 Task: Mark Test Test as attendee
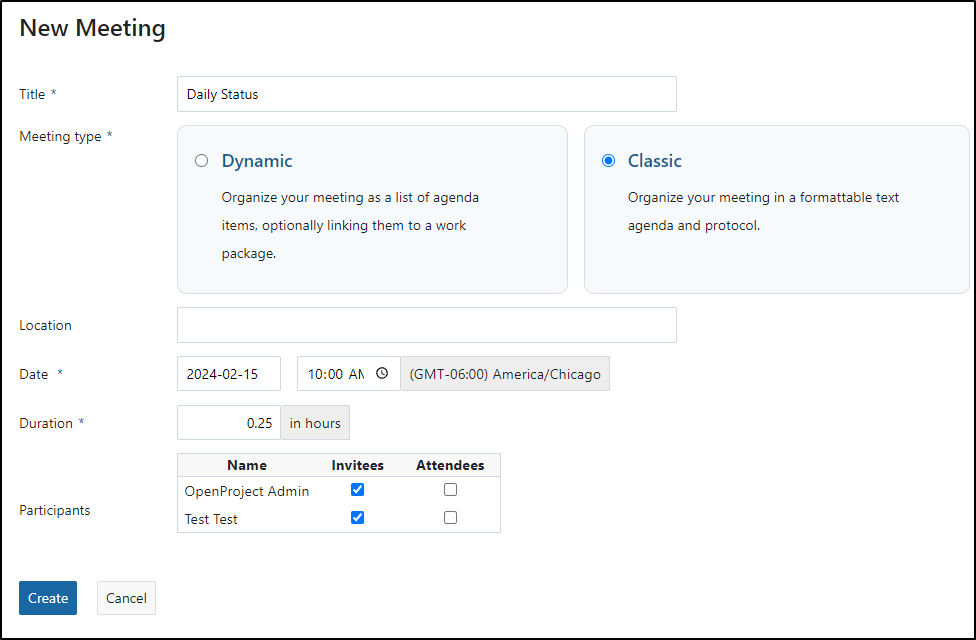point(450,517)
